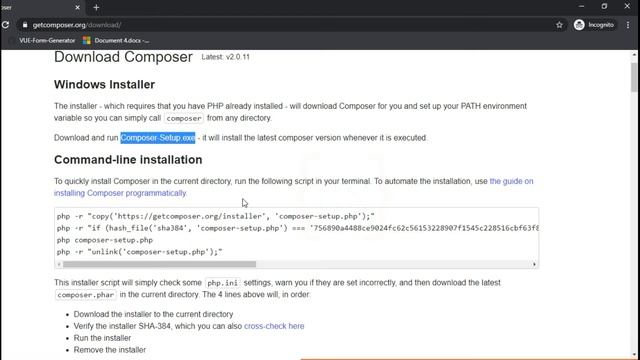Open the Incognito profile indicator

tap(594, 25)
